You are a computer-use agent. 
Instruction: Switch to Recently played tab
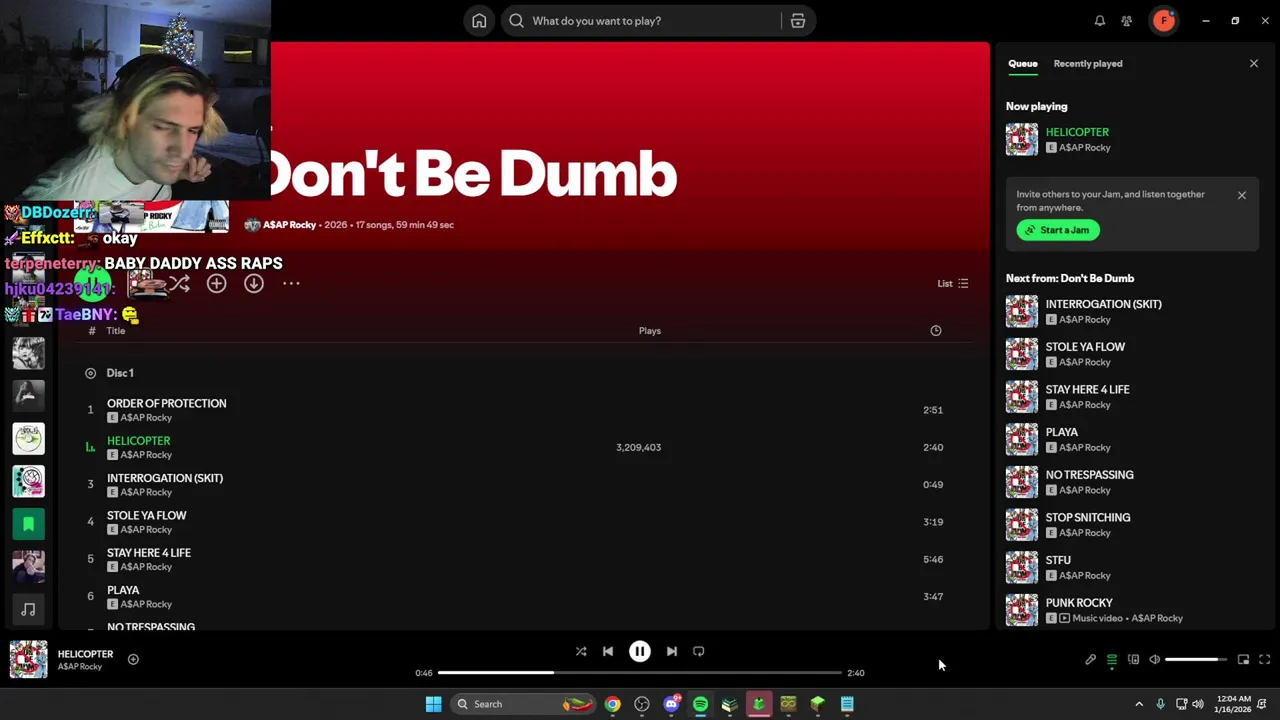1087,63
